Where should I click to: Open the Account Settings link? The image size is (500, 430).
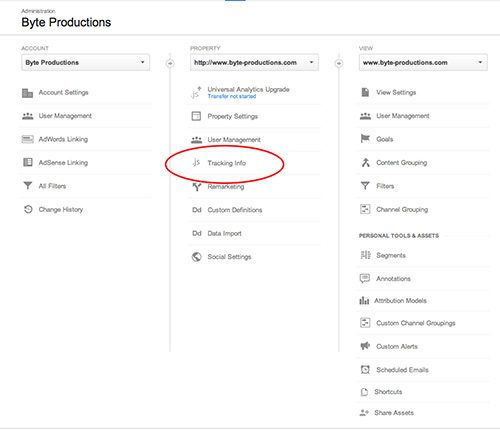[x=64, y=92]
